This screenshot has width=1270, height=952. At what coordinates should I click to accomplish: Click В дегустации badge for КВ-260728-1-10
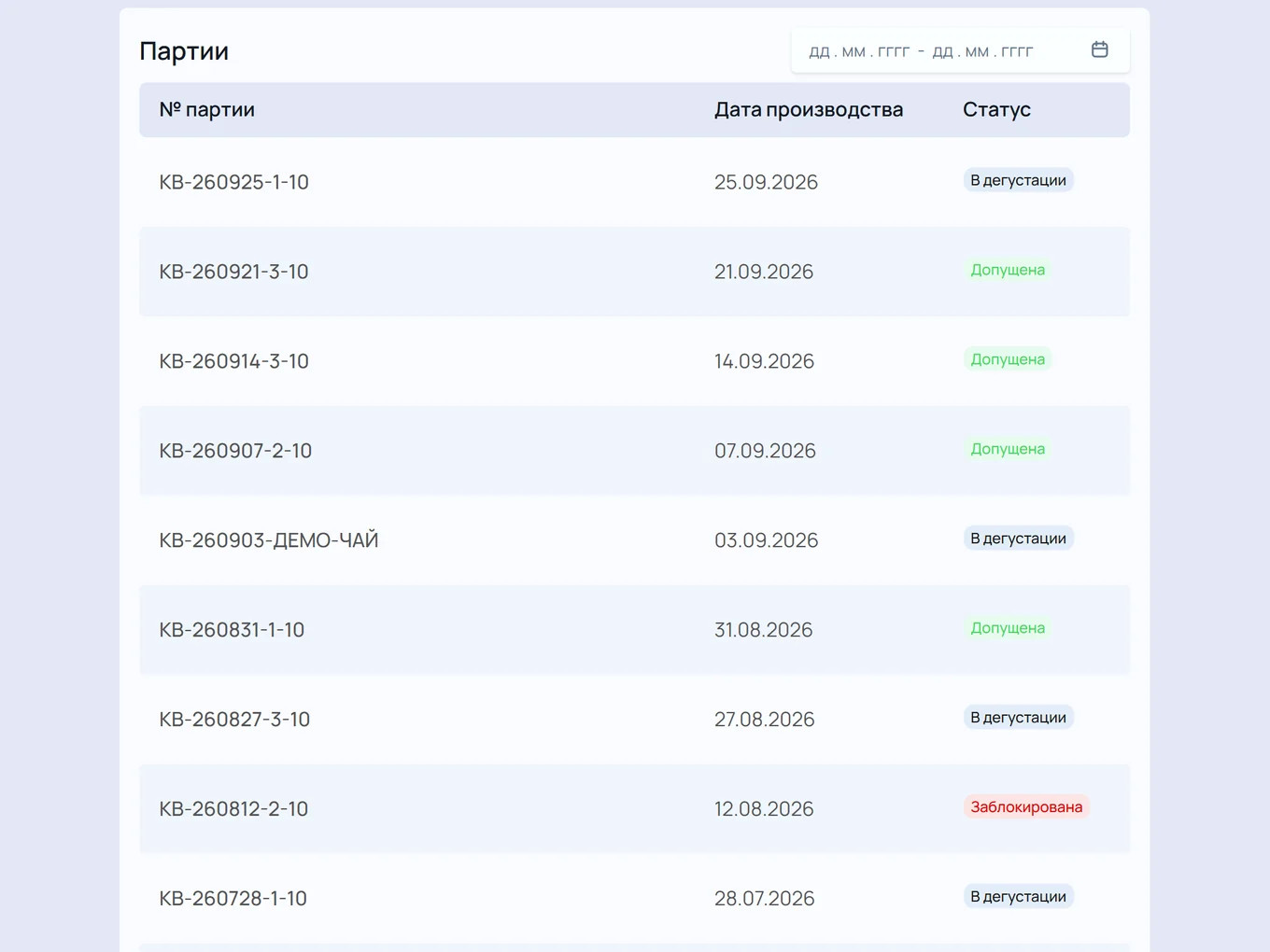click(x=1018, y=897)
